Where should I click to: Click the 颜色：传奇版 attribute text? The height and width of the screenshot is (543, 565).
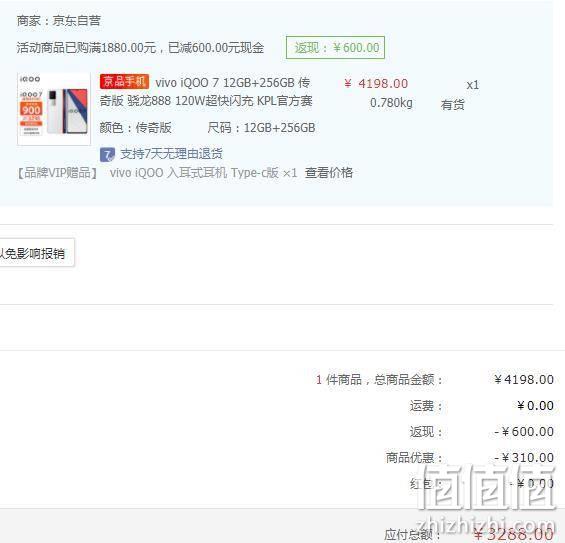(135, 128)
